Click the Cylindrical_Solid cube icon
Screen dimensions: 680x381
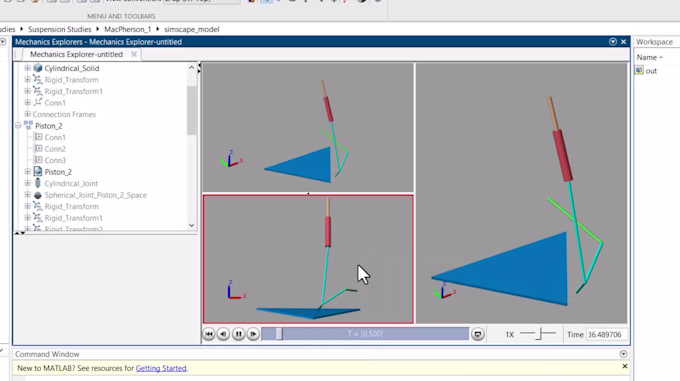tap(38, 68)
